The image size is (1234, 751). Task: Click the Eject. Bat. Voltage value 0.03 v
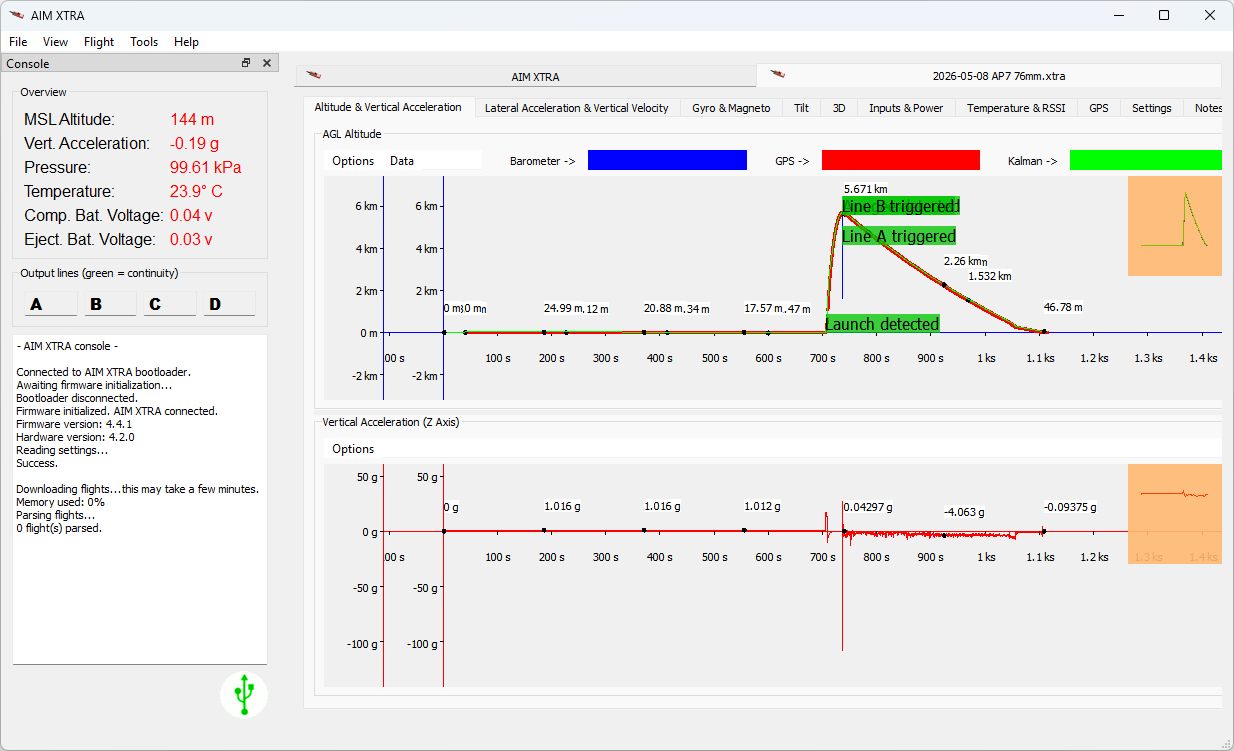191,240
